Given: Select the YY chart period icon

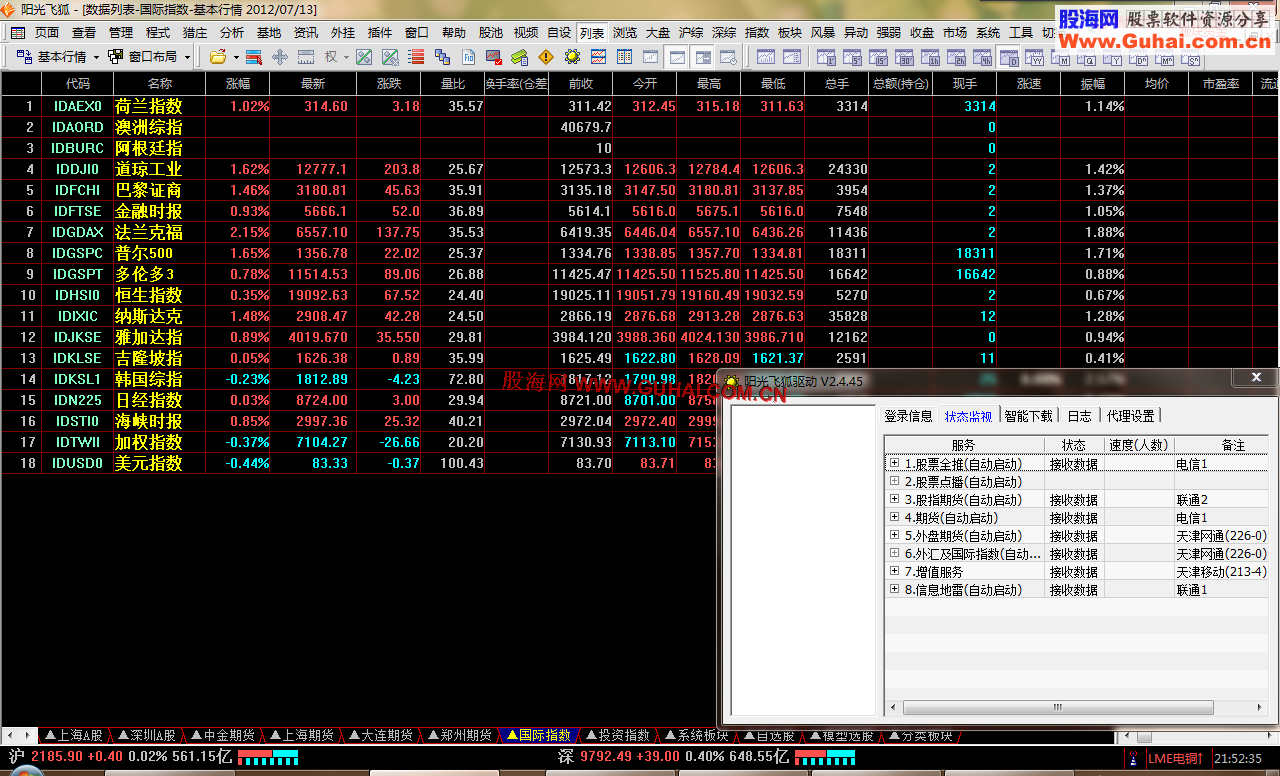Looking at the screenshot, I should 1035,57.
